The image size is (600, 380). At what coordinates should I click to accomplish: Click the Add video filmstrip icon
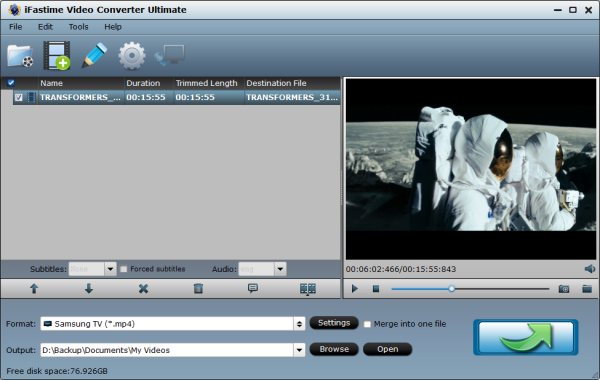(57, 56)
